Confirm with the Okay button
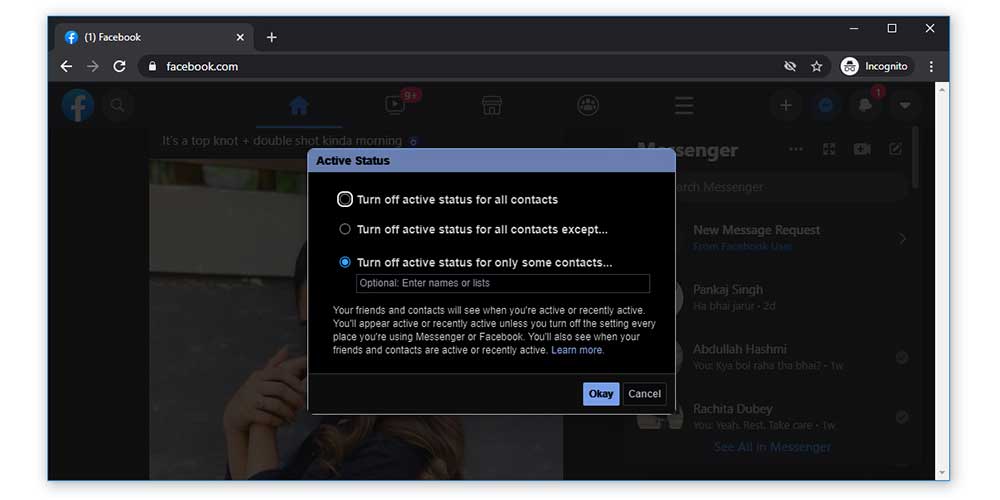Viewport: 1000px width, 500px height. [x=601, y=394]
